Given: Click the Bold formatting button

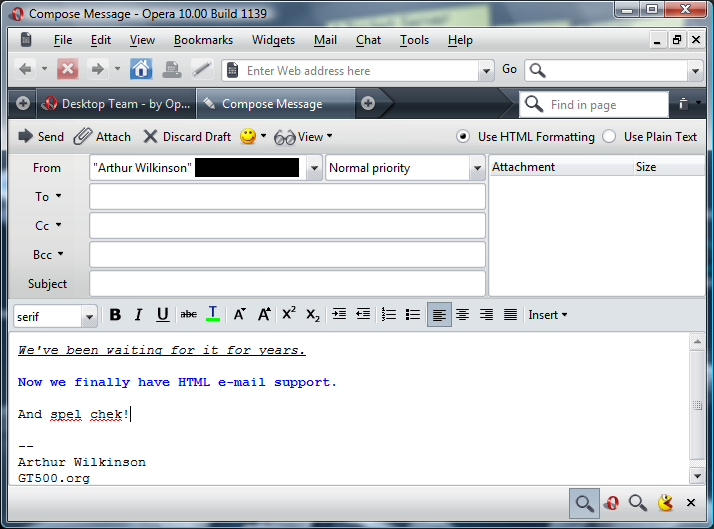Looking at the screenshot, I should [115, 315].
